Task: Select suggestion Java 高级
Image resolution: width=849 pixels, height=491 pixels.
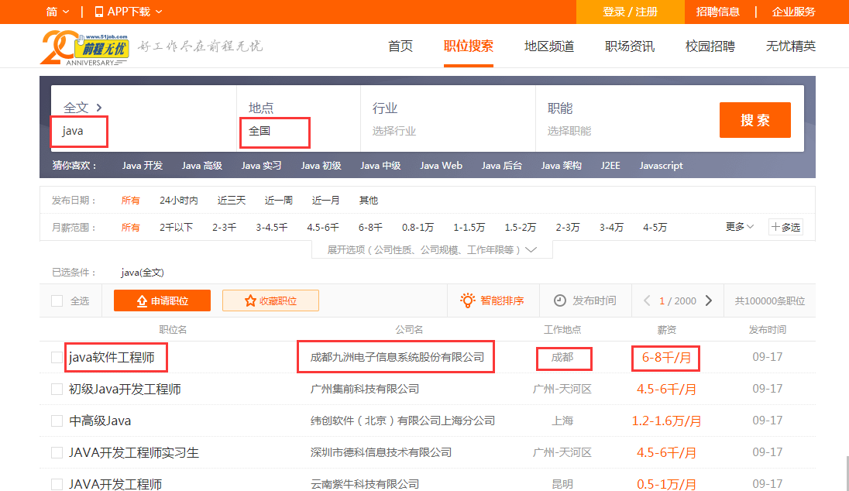Action: pos(202,166)
